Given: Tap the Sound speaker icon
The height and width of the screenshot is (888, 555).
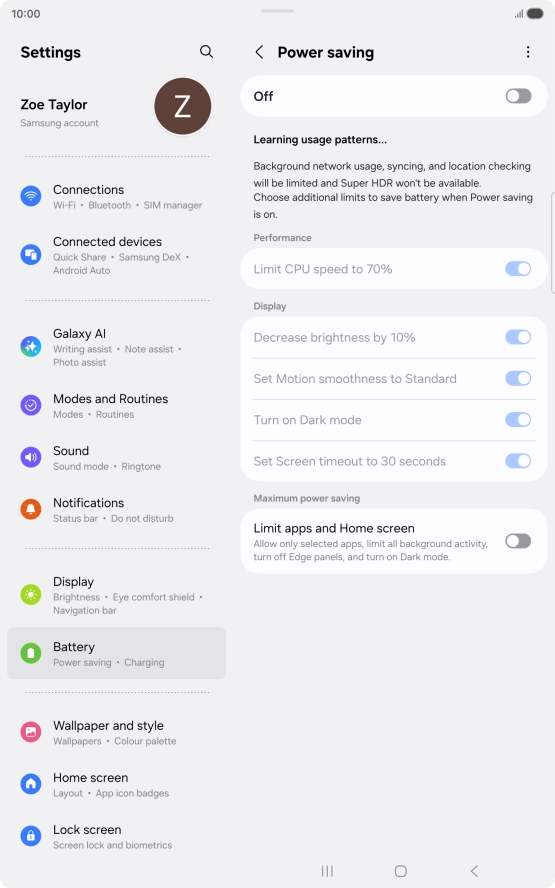Looking at the screenshot, I should [x=31, y=457].
